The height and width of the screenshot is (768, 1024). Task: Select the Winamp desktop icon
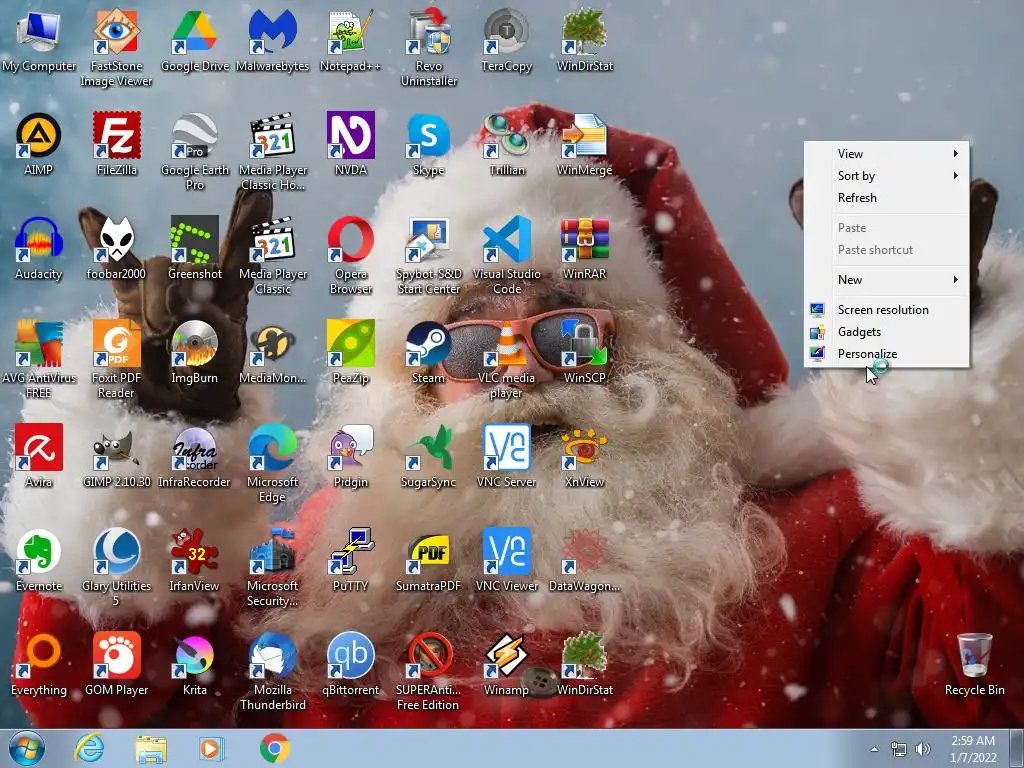[506, 664]
